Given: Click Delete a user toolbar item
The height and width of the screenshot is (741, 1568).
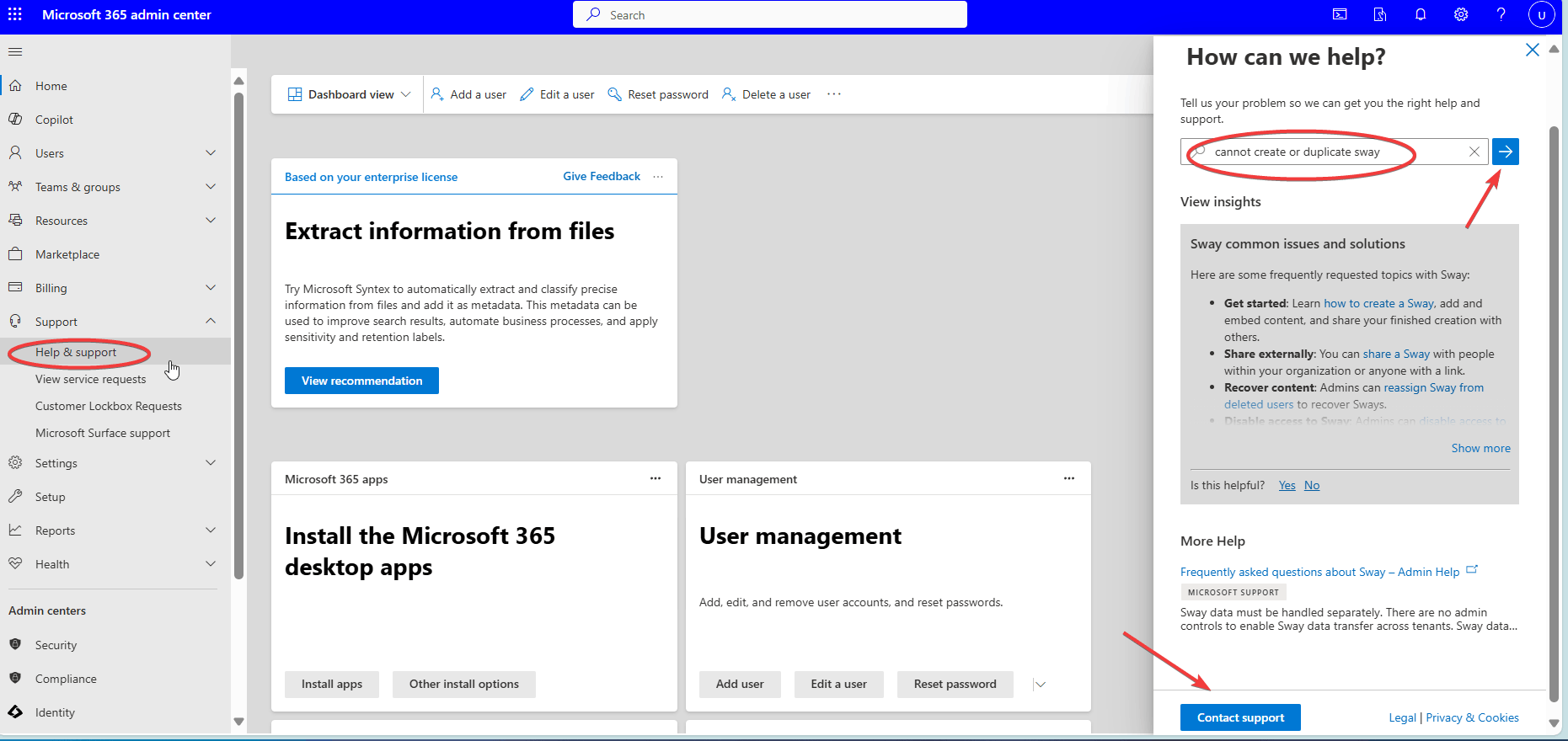Looking at the screenshot, I should (766, 94).
